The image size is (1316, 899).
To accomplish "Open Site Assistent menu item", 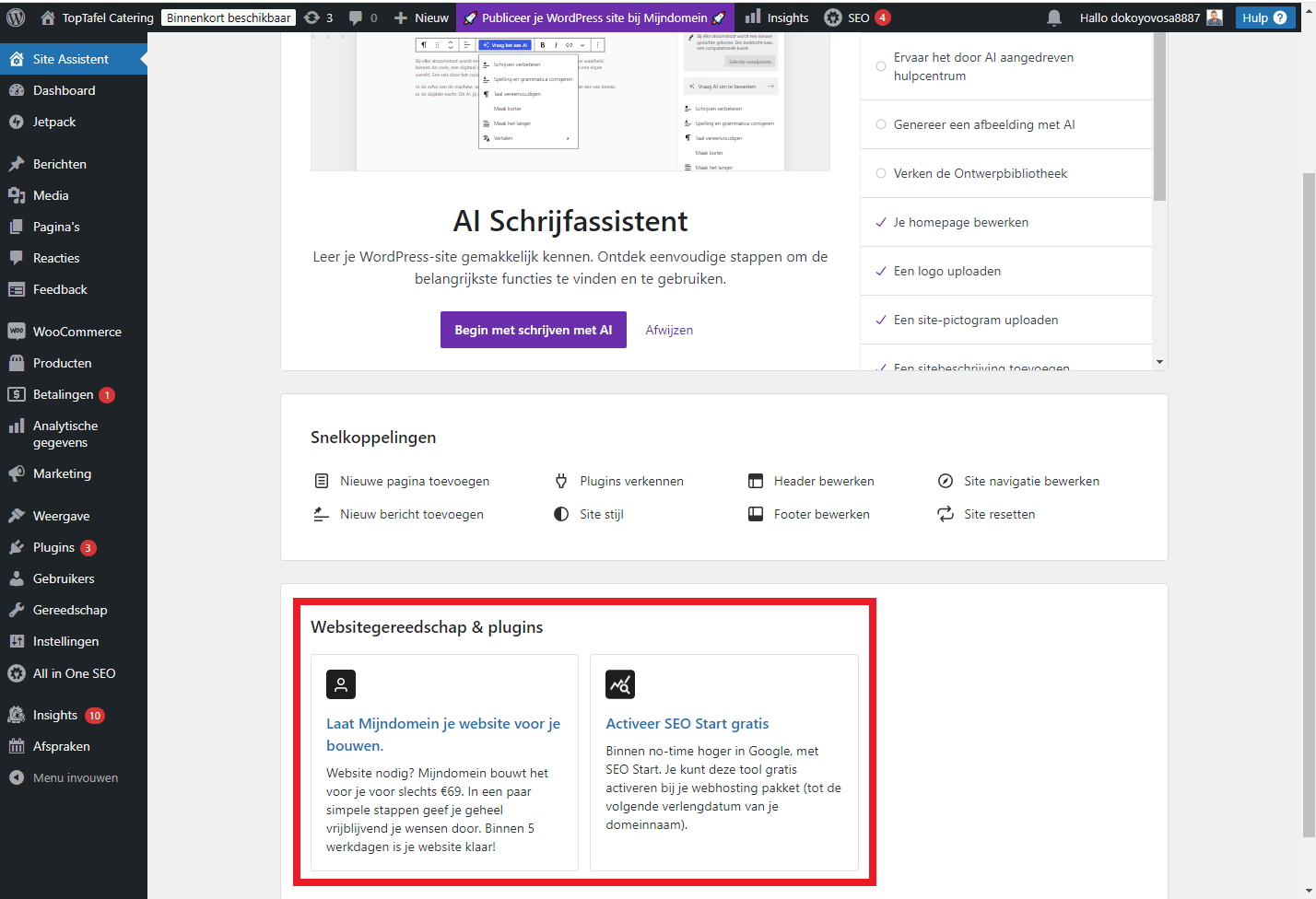I will click(74, 59).
